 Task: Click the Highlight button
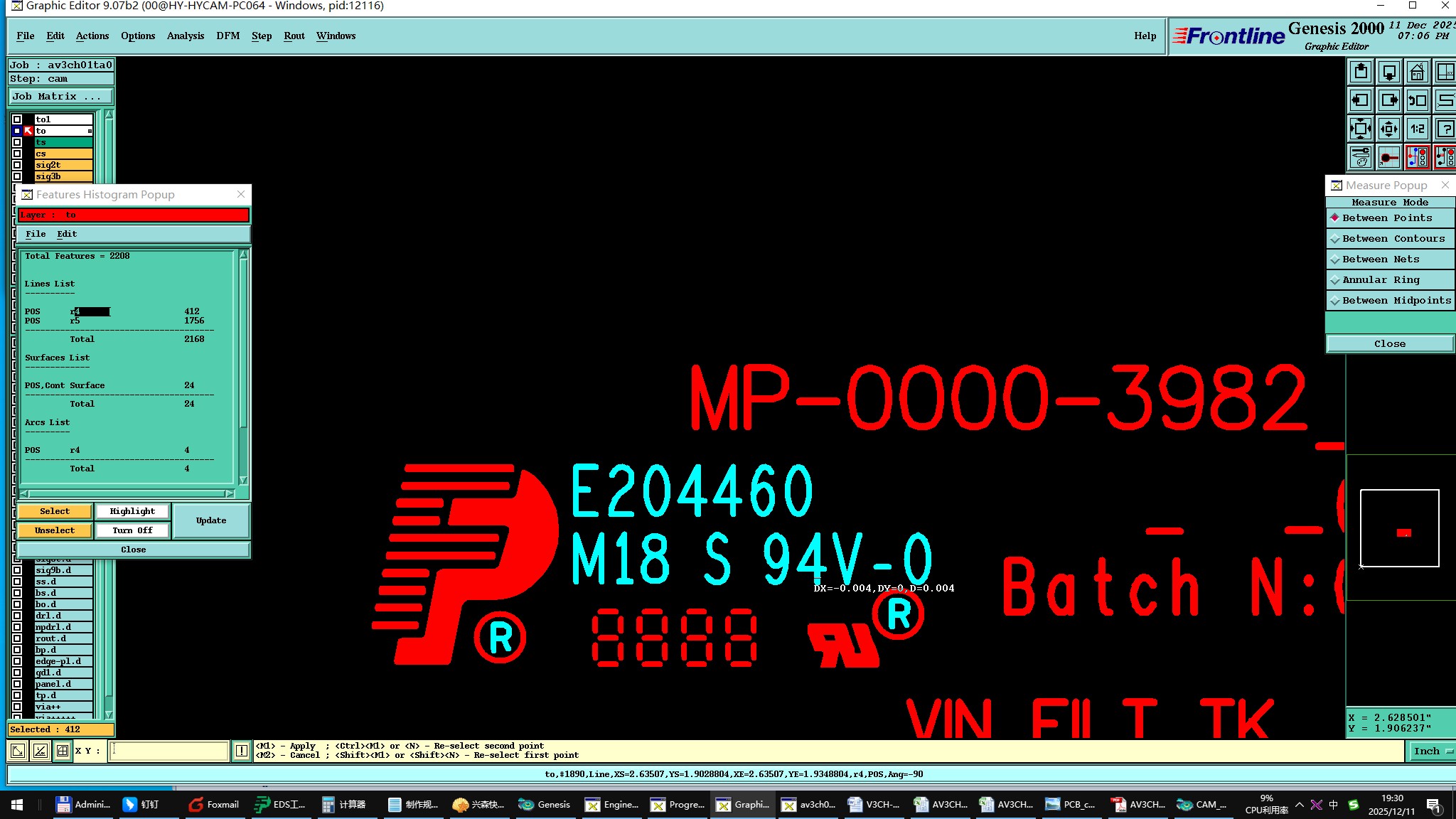click(x=132, y=511)
